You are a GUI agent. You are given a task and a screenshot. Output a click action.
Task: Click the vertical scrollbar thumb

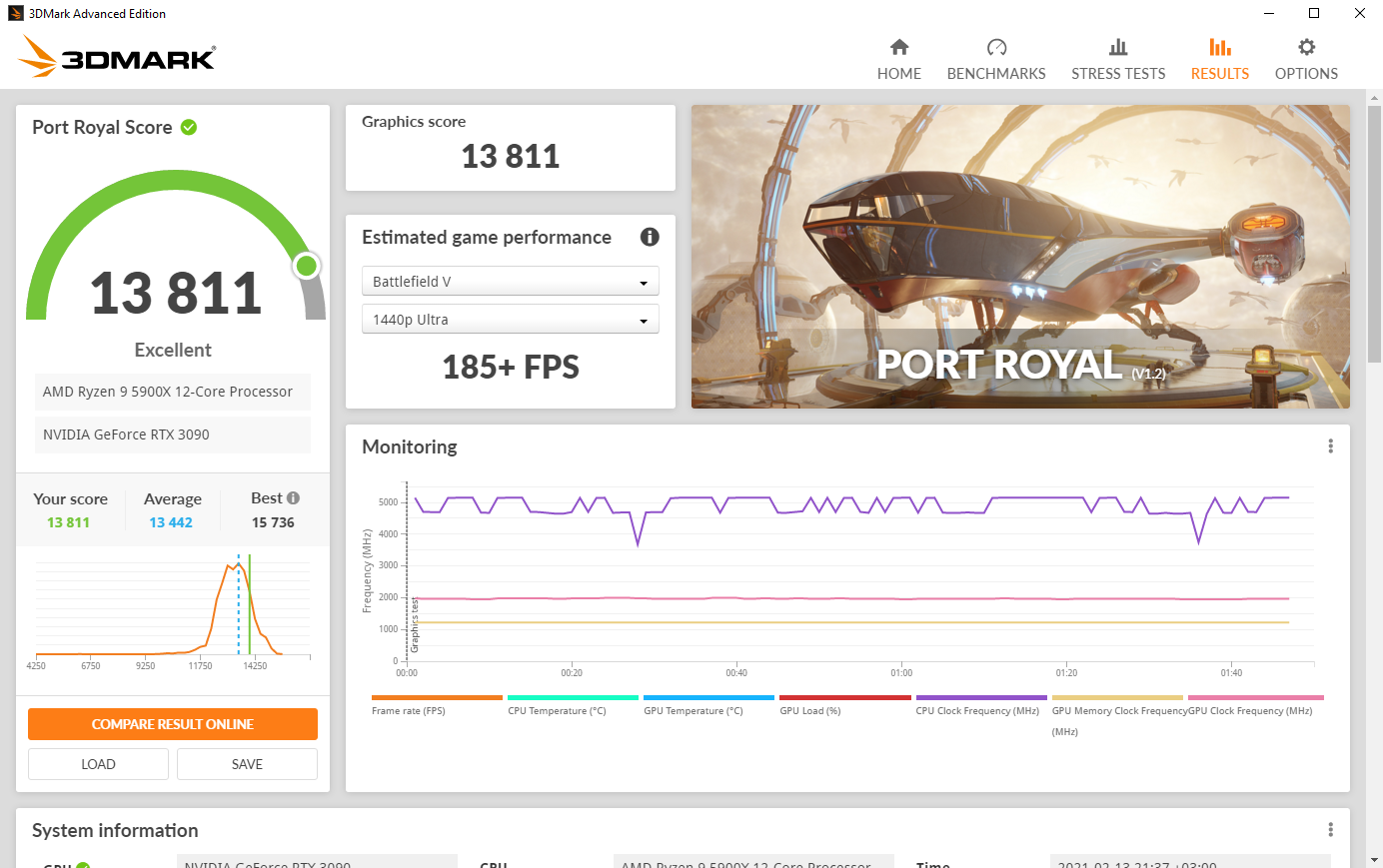click(1375, 235)
